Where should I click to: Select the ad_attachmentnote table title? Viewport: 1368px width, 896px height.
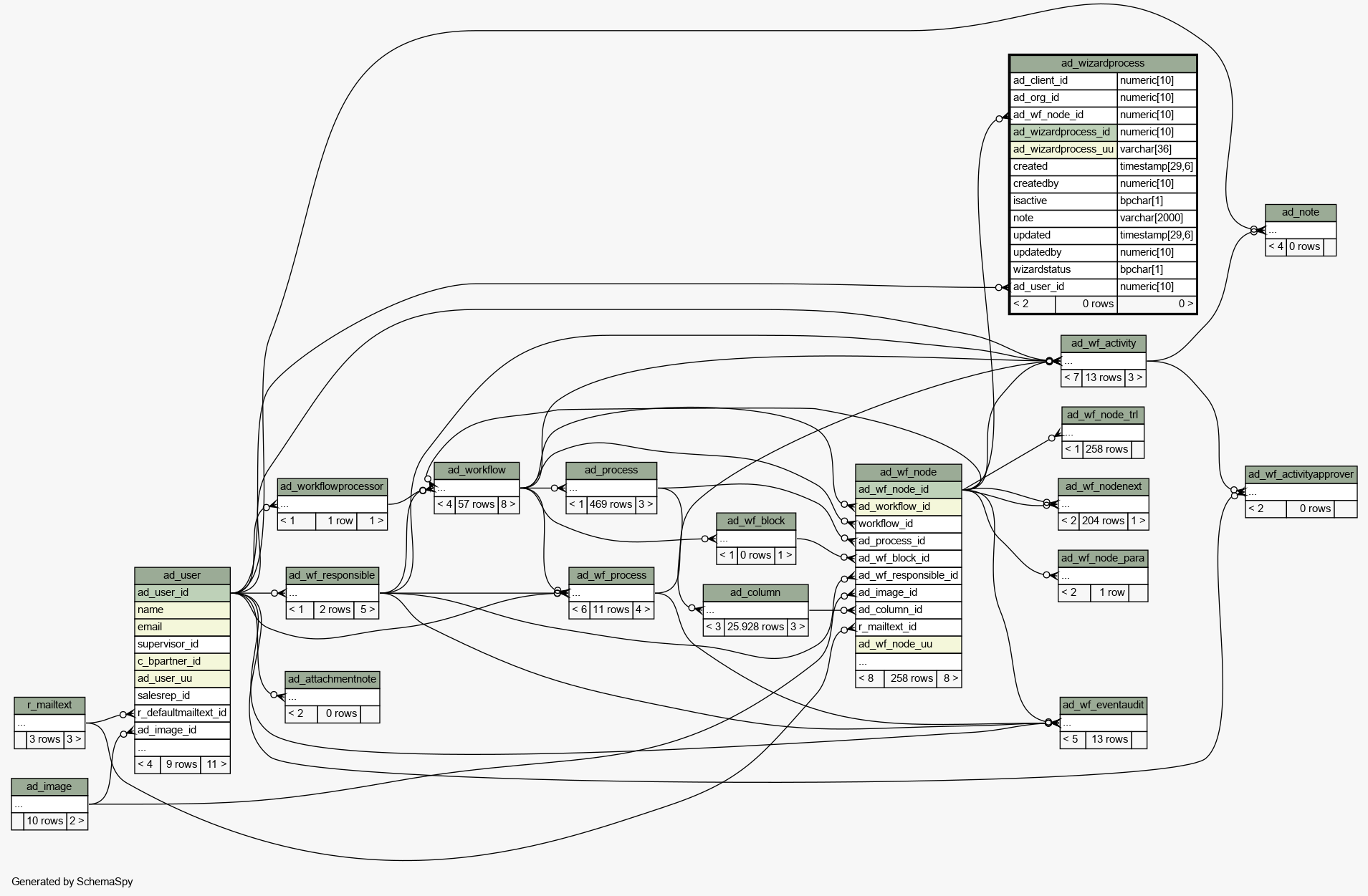[x=332, y=680]
